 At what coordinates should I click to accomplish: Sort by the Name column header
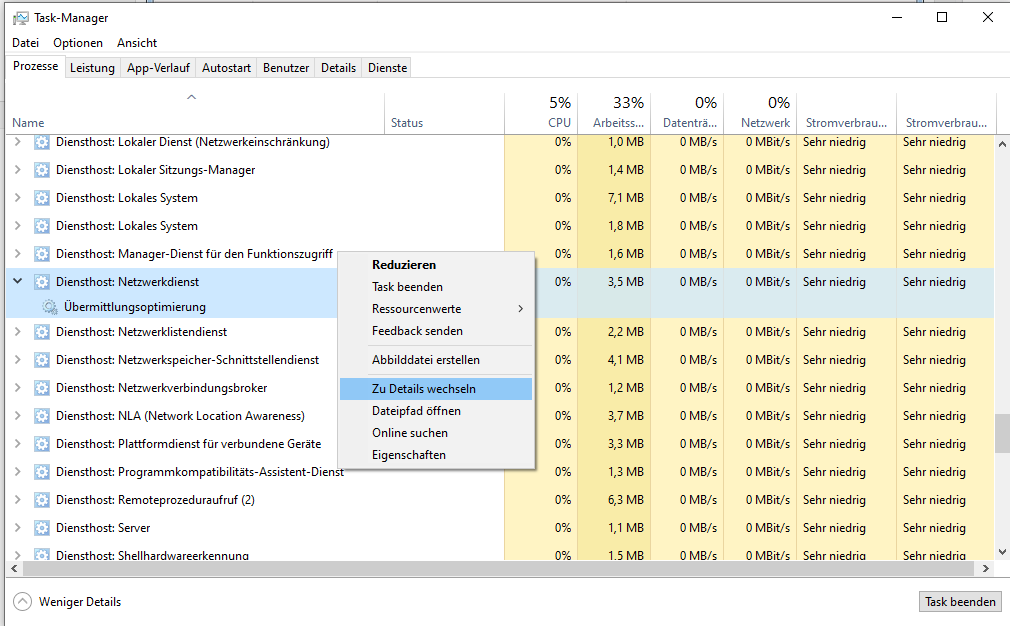(x=195, y=113)
